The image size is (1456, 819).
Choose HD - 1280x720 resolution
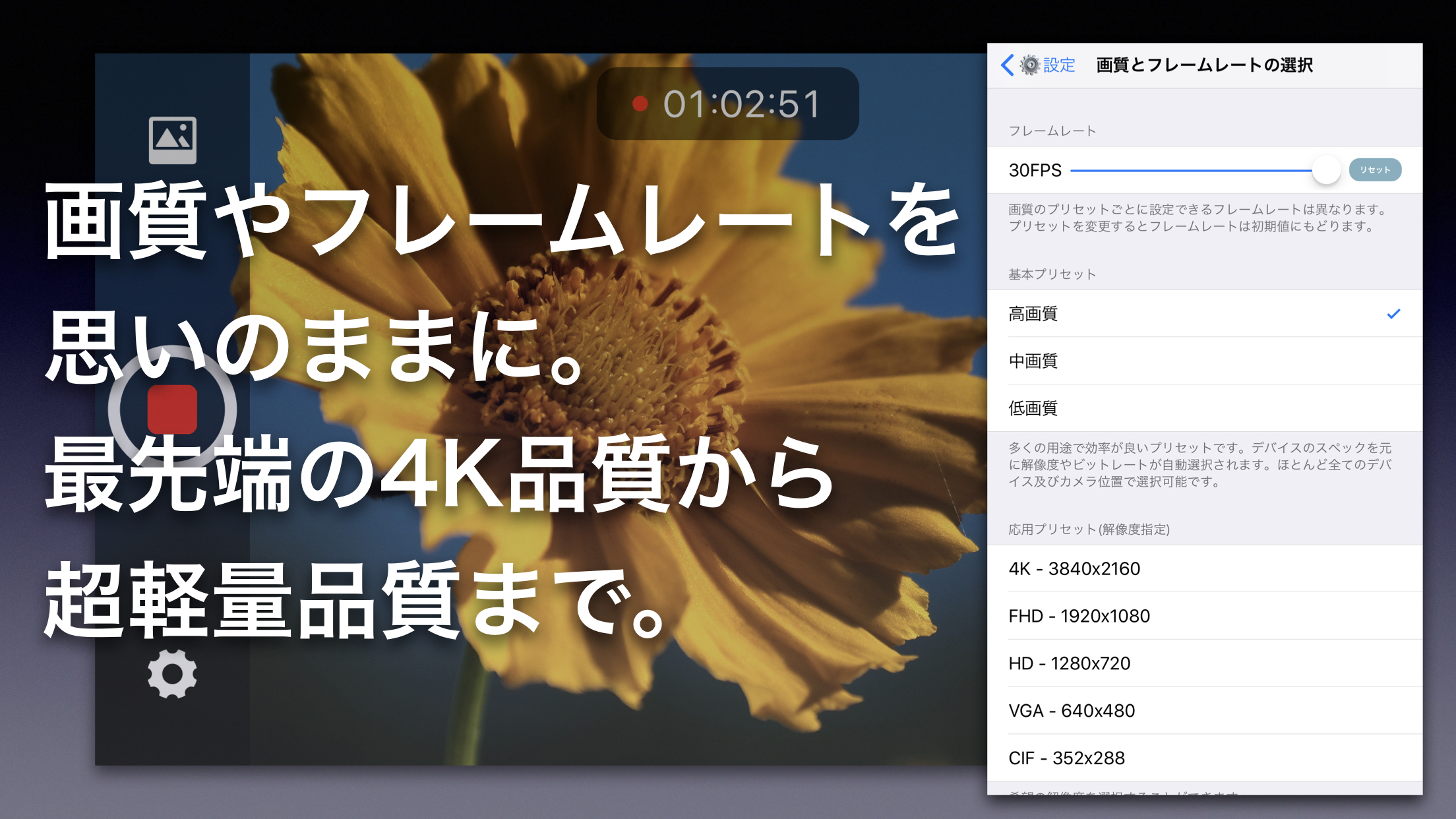[1069, 663]
